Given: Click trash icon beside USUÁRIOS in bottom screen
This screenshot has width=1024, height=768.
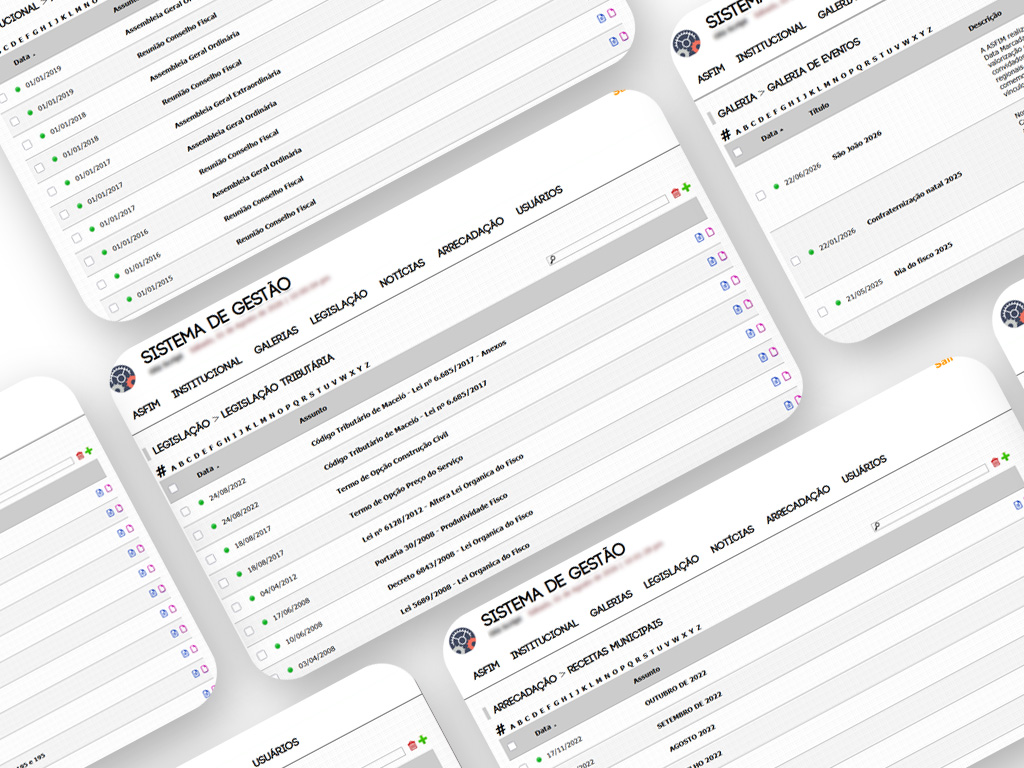Looking at the screenshot, I should click(x=412, y=745).
